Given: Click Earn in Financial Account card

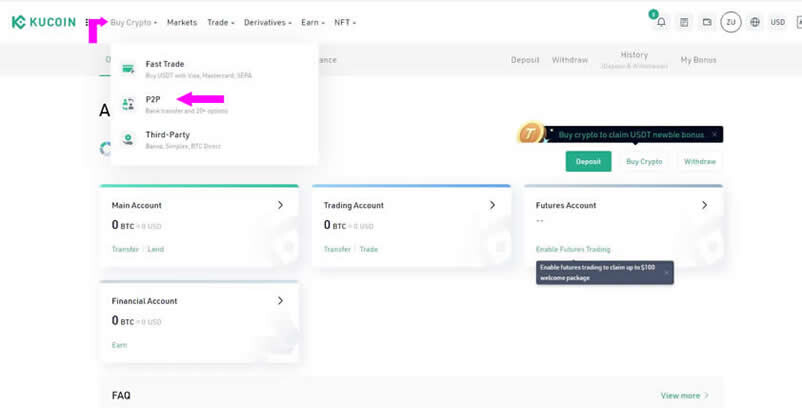Looking at the screenshot, I should [119, 345].
